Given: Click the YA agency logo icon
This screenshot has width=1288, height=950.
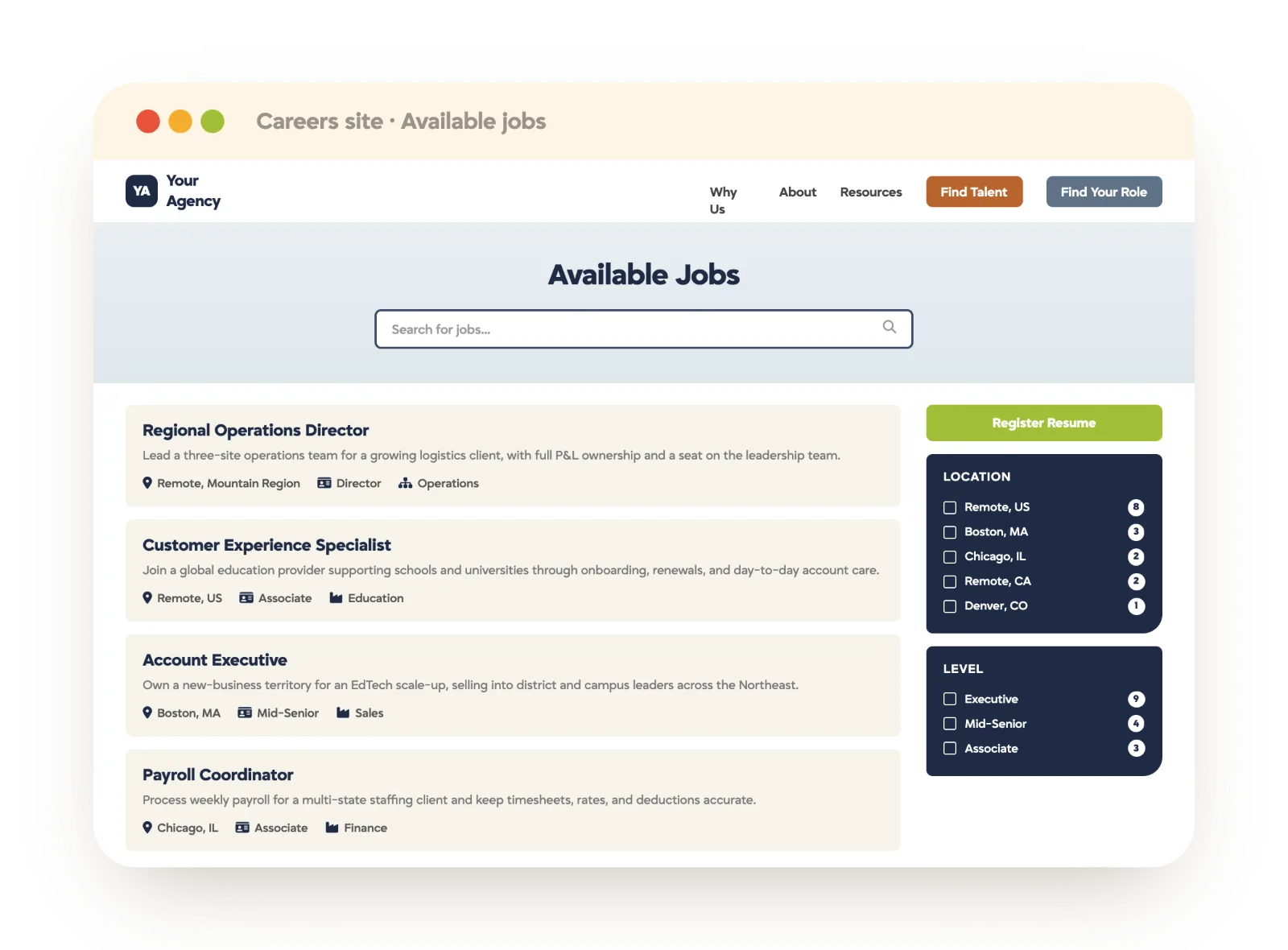Looking at the screenshot, I should click(142, 191).
